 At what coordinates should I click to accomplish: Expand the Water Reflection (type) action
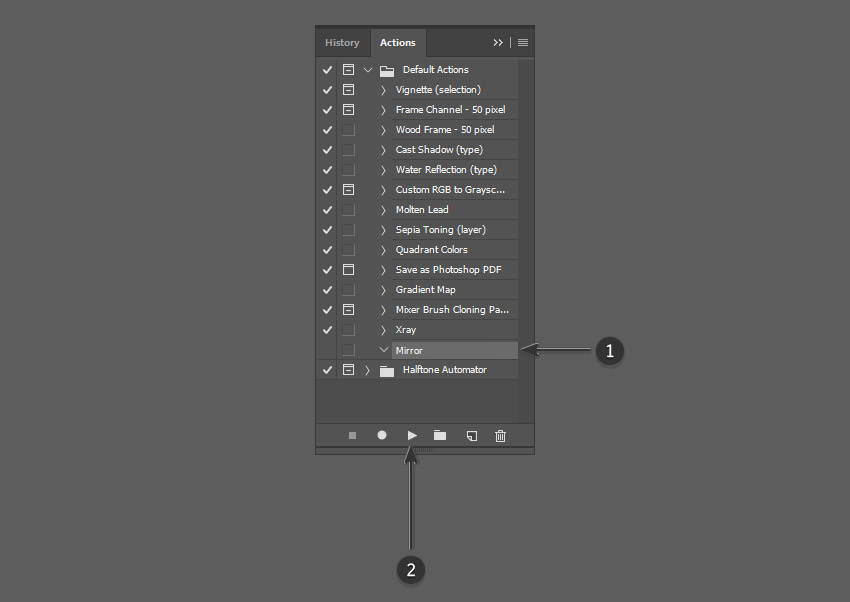[x=383, y=169]
